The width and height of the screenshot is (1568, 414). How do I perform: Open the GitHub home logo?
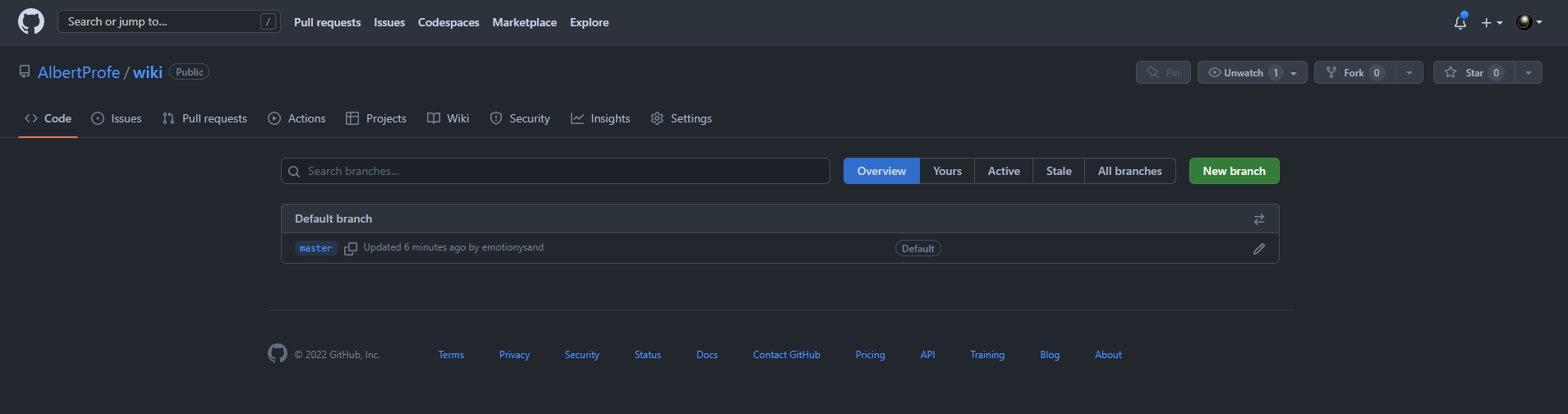click(x=31, y=21)
